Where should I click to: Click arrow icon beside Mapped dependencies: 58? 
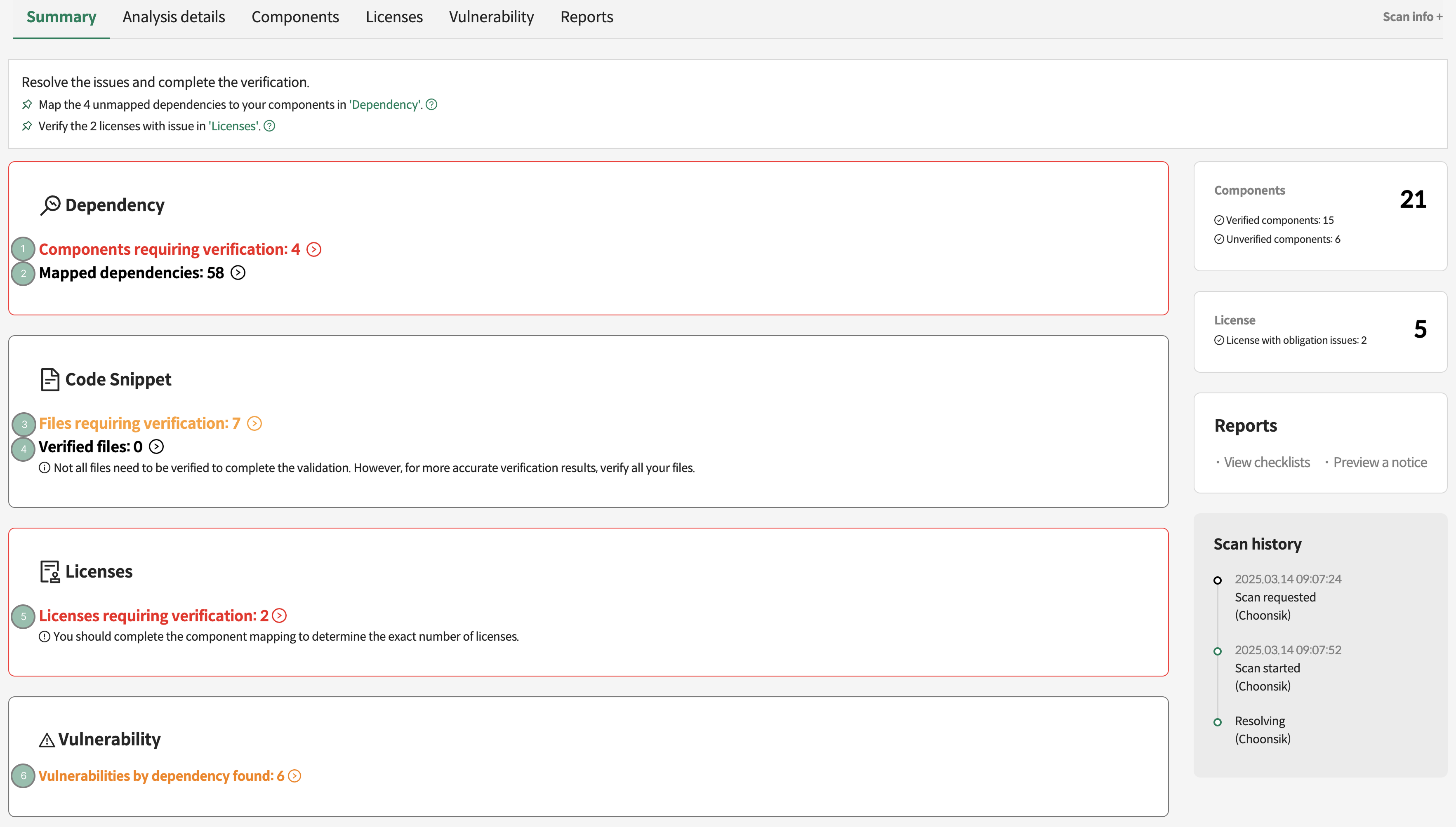(x=238, y=273)
